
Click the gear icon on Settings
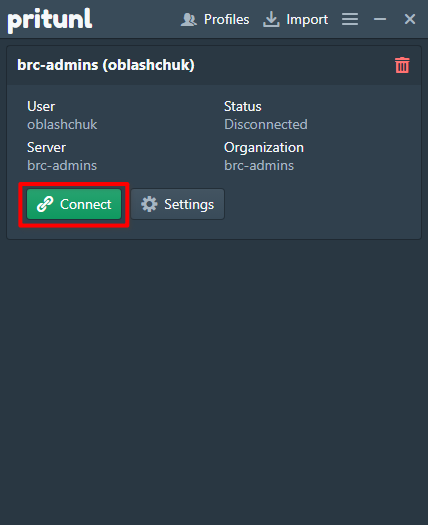(x=149, y=204)
